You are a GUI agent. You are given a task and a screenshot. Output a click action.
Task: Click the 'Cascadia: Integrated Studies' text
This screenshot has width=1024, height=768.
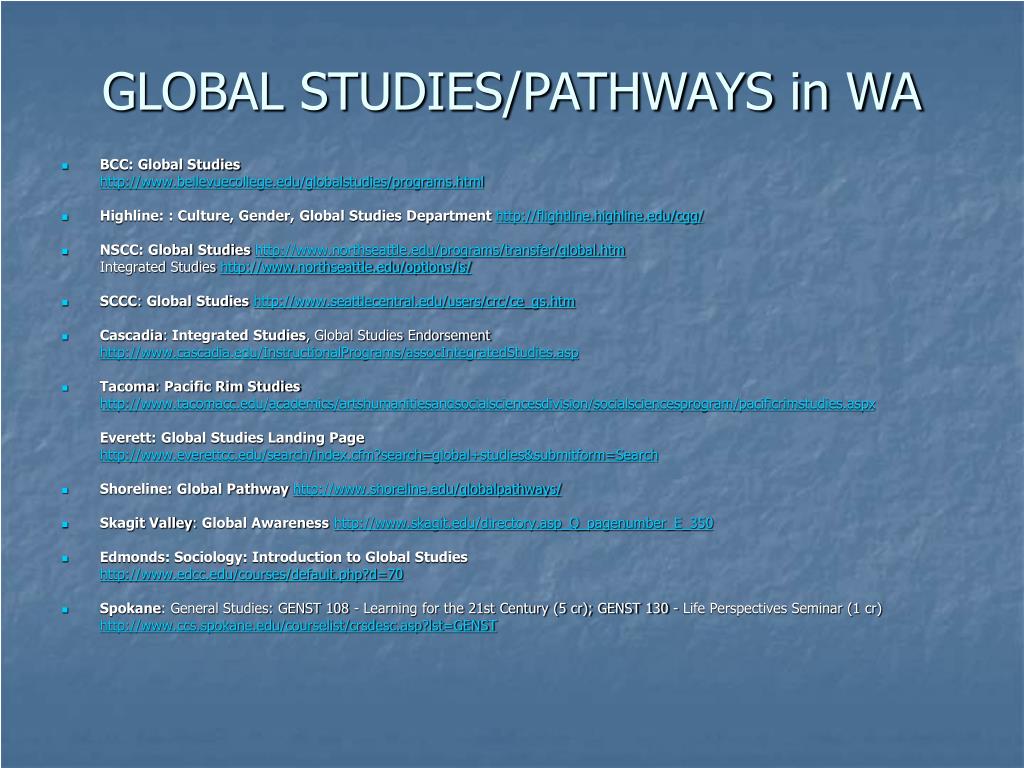[x=202, y=336]
